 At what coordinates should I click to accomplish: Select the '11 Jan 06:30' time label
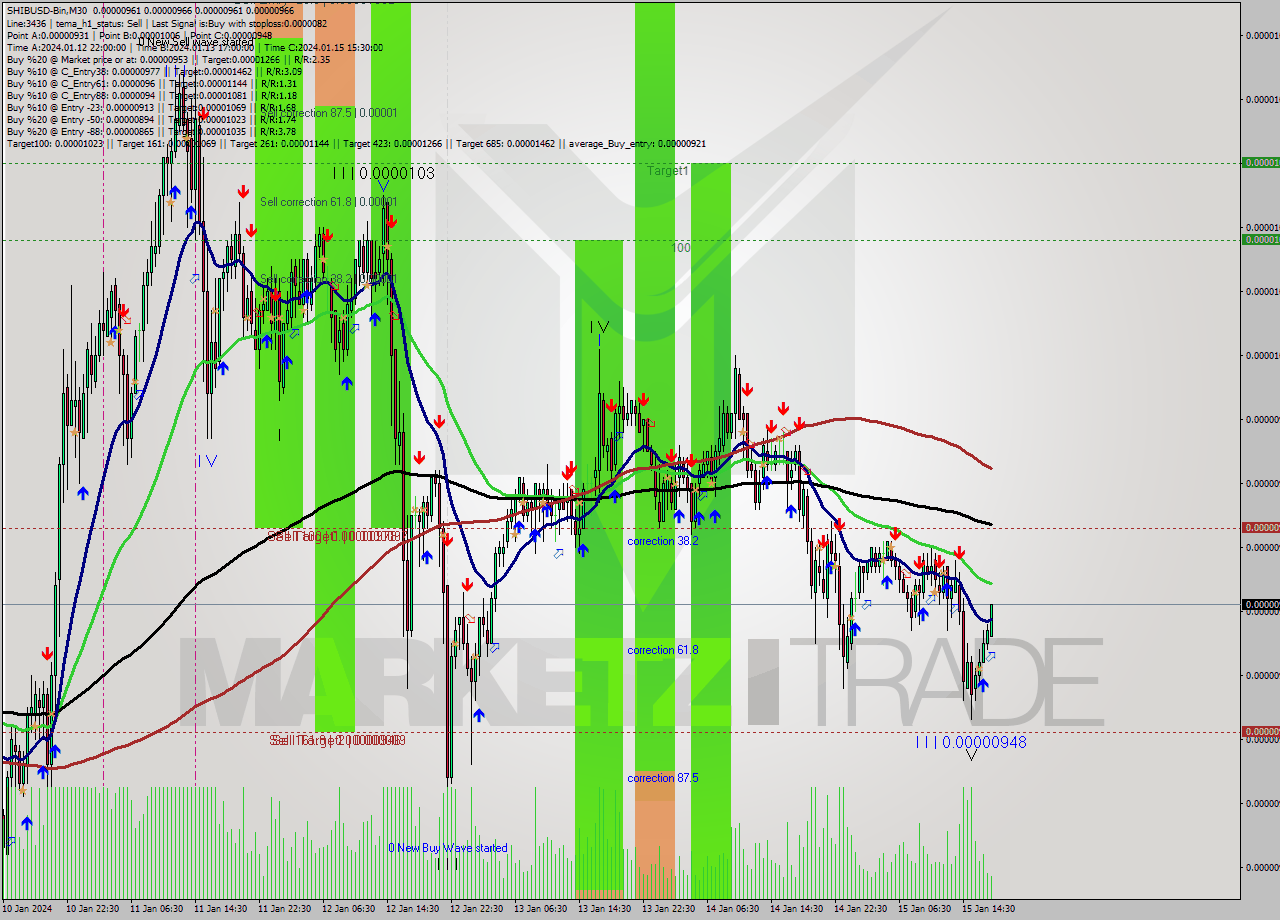pos(156,909)
